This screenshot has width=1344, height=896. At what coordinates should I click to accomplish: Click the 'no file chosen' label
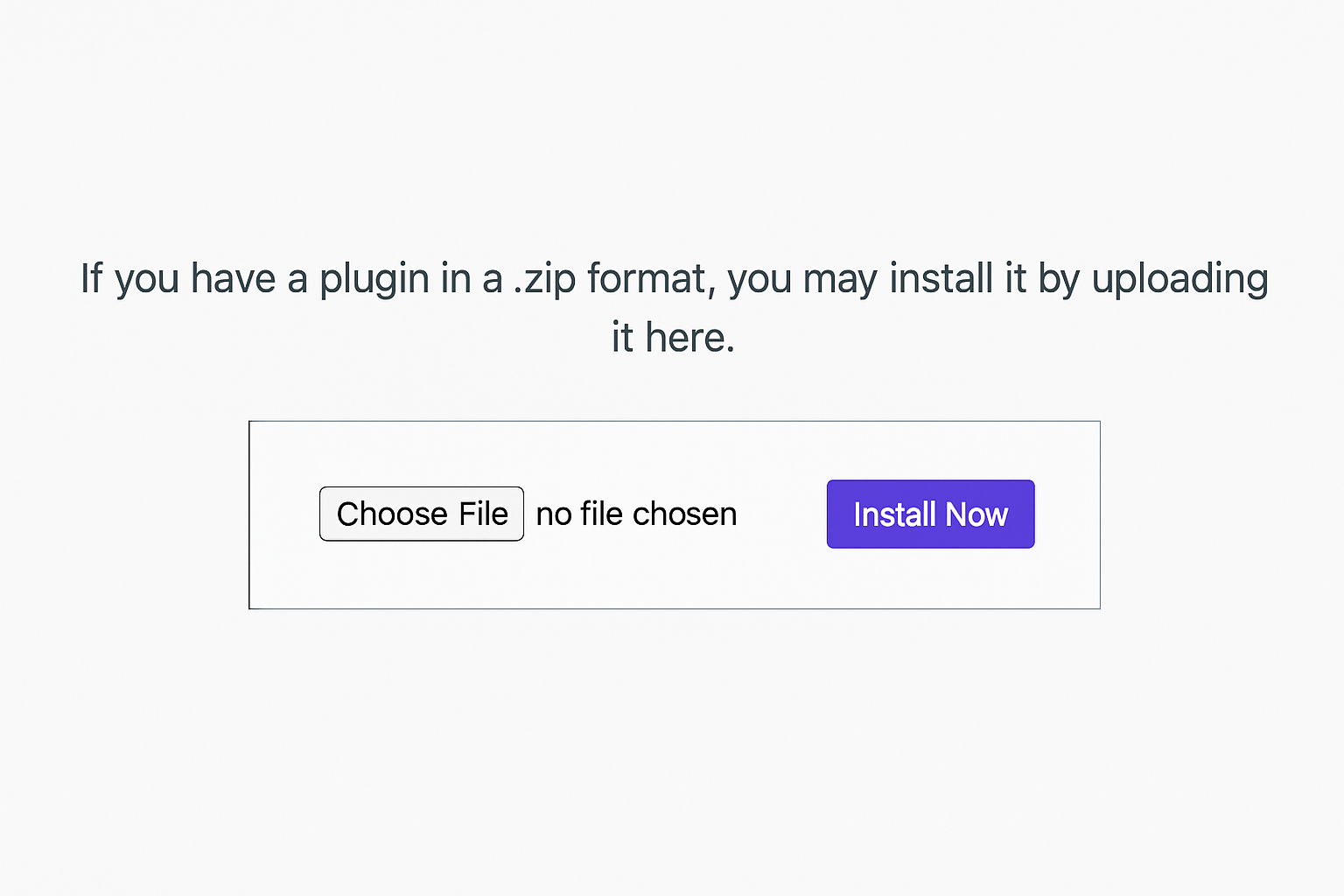[636, 514]
